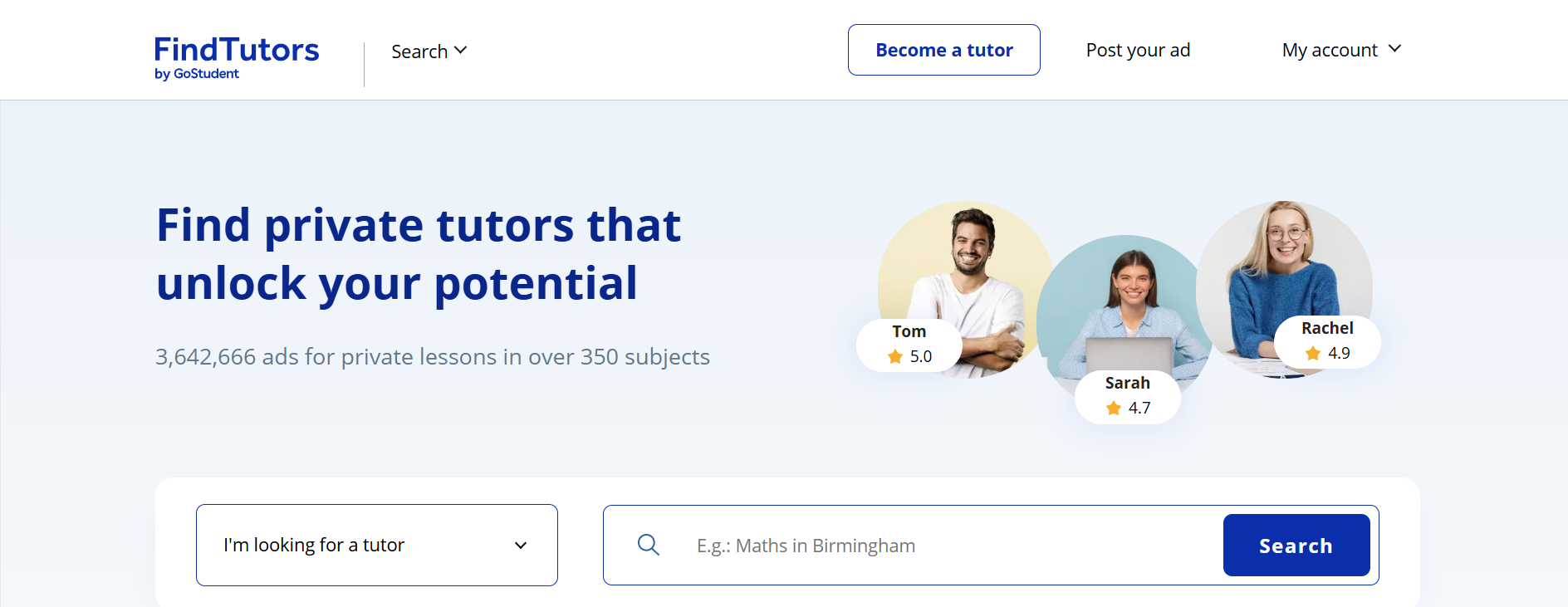Click the chevron arrow next to Search menu

point(461,51)
